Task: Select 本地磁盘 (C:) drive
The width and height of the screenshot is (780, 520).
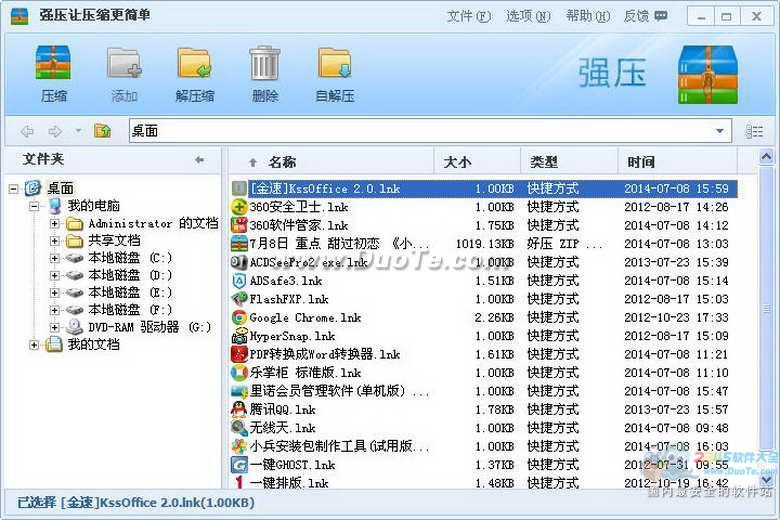Action: 130,258
